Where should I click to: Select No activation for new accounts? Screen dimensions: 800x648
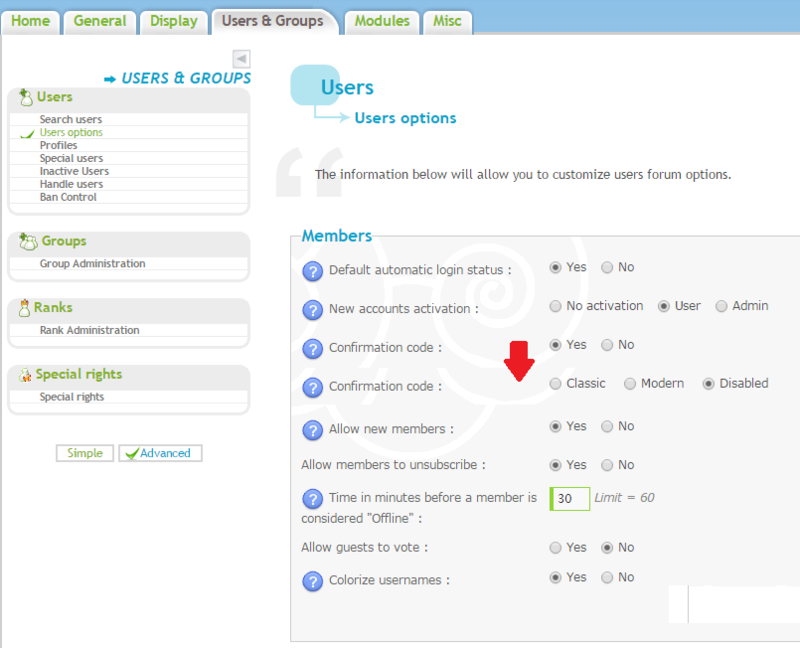tap(556, 306)
